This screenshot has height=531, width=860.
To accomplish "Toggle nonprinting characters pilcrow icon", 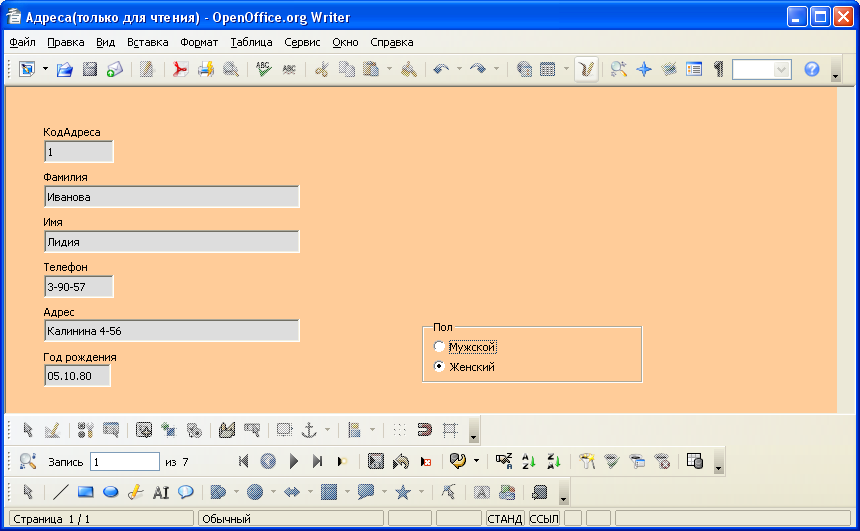I will (718, 70).
